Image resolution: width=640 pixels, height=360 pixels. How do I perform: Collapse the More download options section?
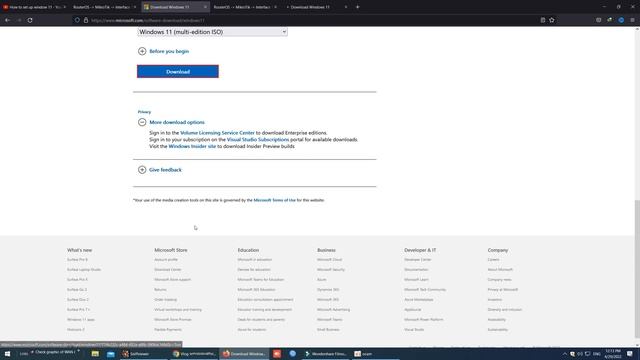click(x=171, y=122)
